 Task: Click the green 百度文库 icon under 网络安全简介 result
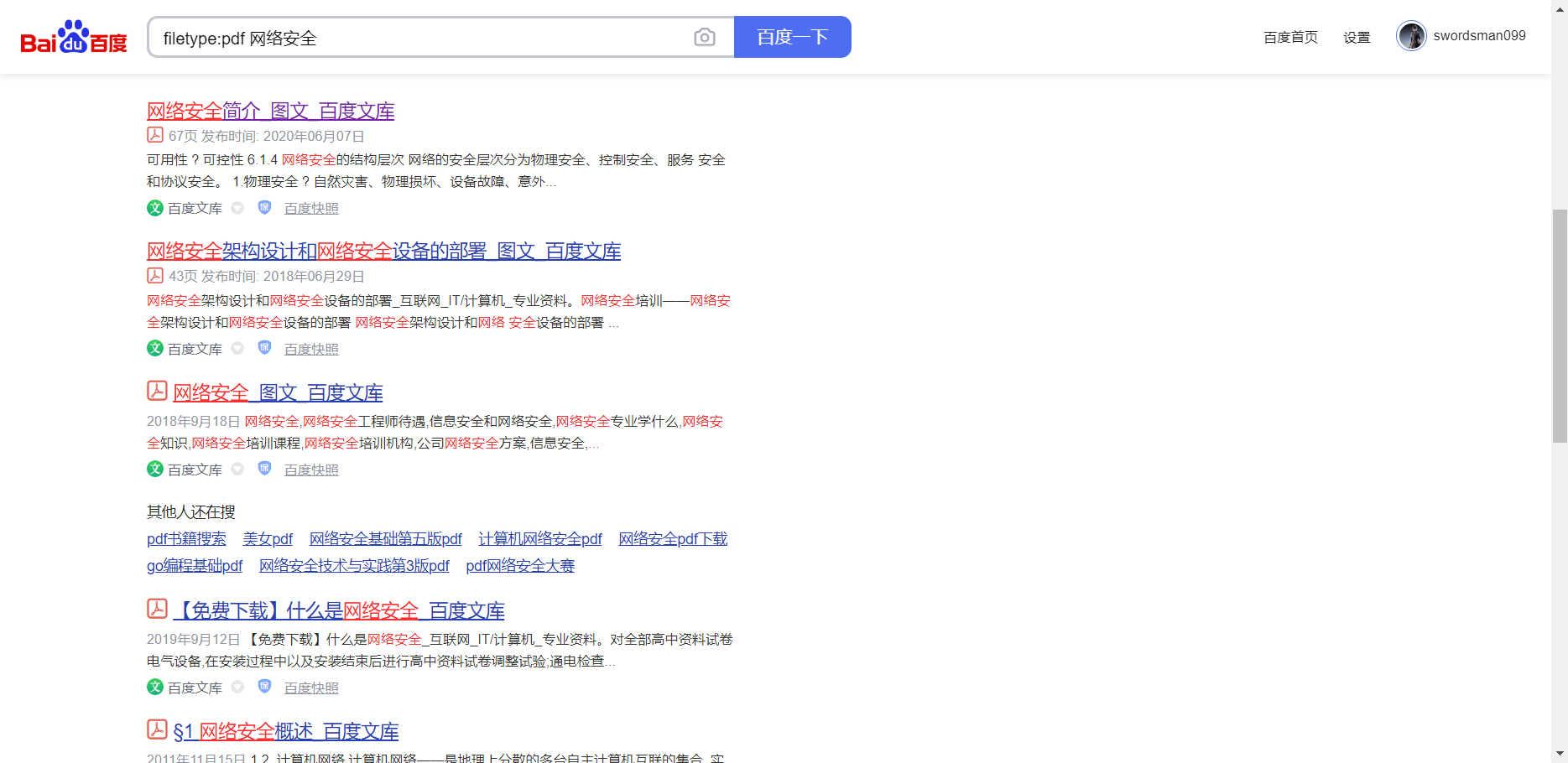(155, 208)
